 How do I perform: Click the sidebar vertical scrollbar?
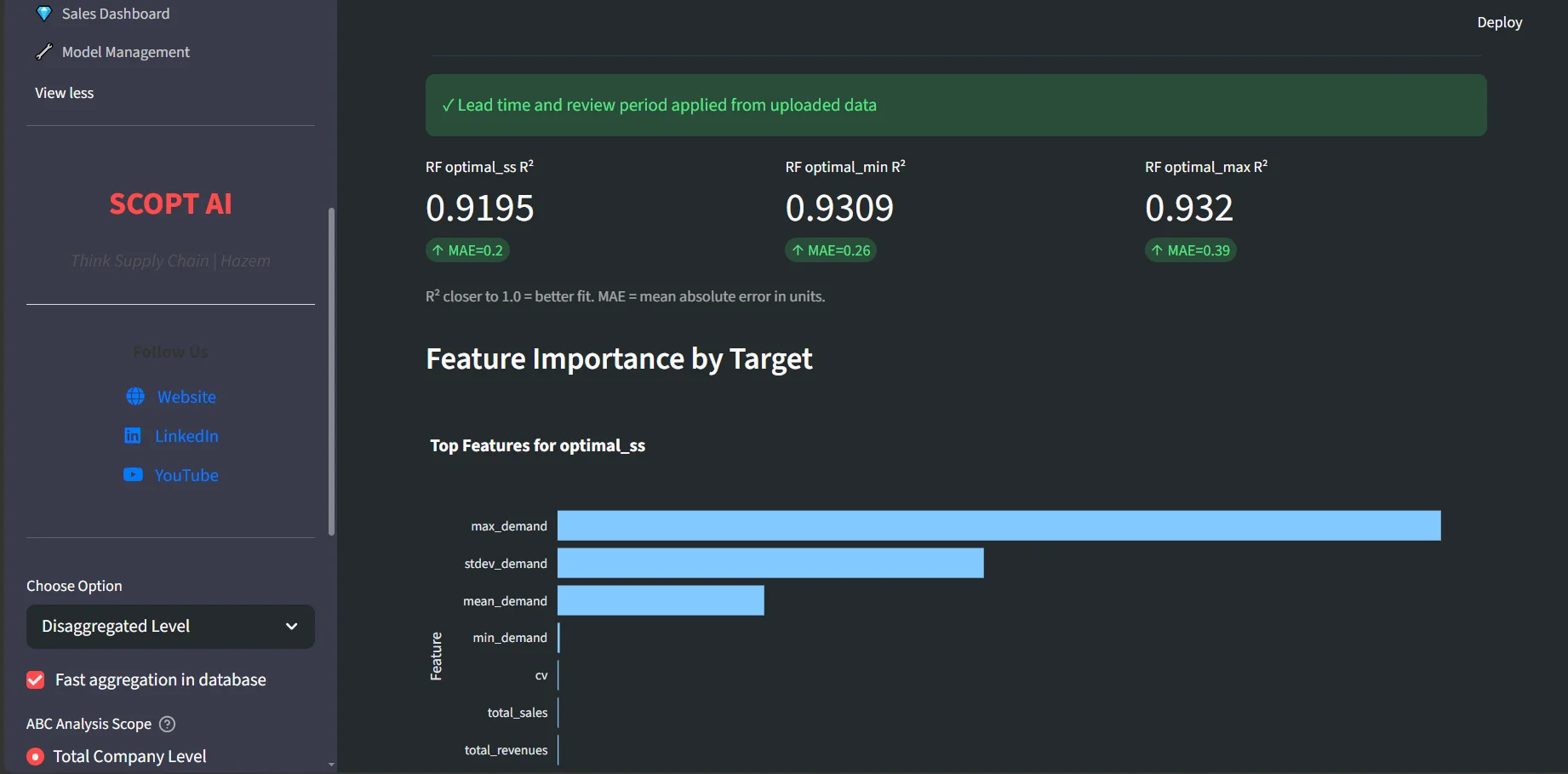click(331, 371)
